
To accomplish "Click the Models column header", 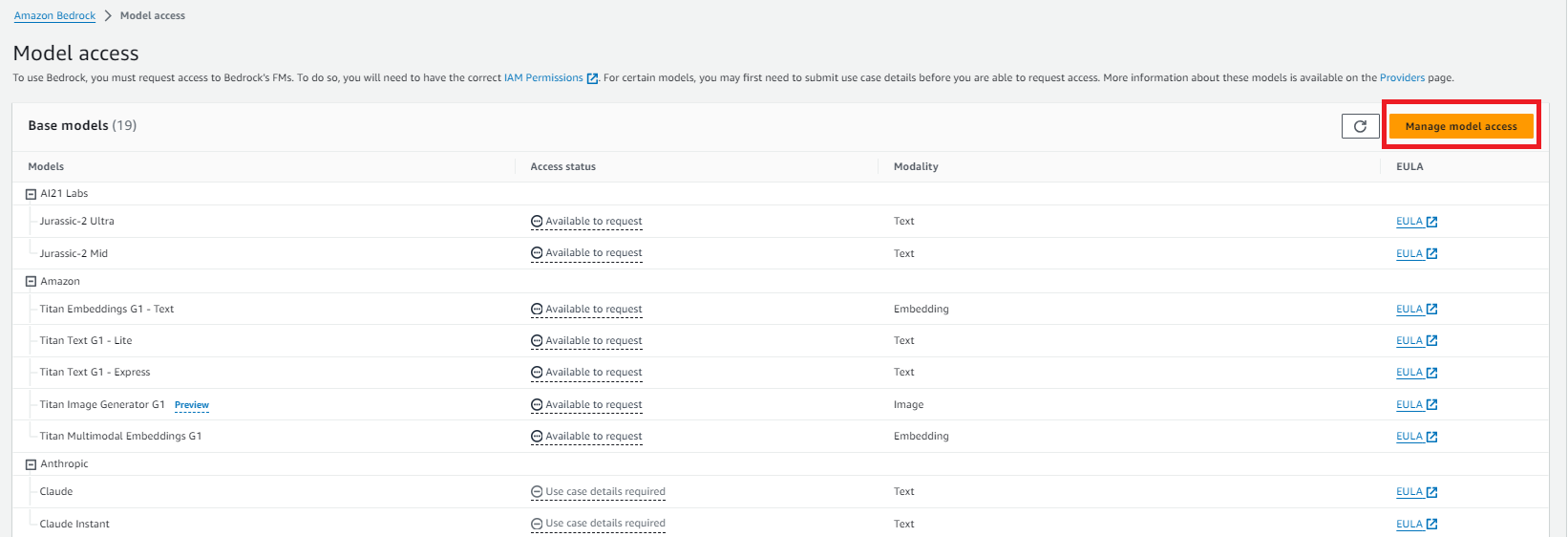I will coord(46,166).
